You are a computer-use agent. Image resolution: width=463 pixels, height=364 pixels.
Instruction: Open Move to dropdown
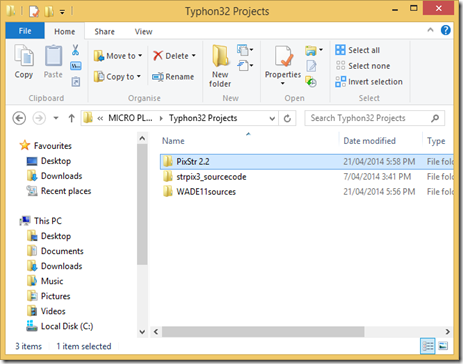118,56
